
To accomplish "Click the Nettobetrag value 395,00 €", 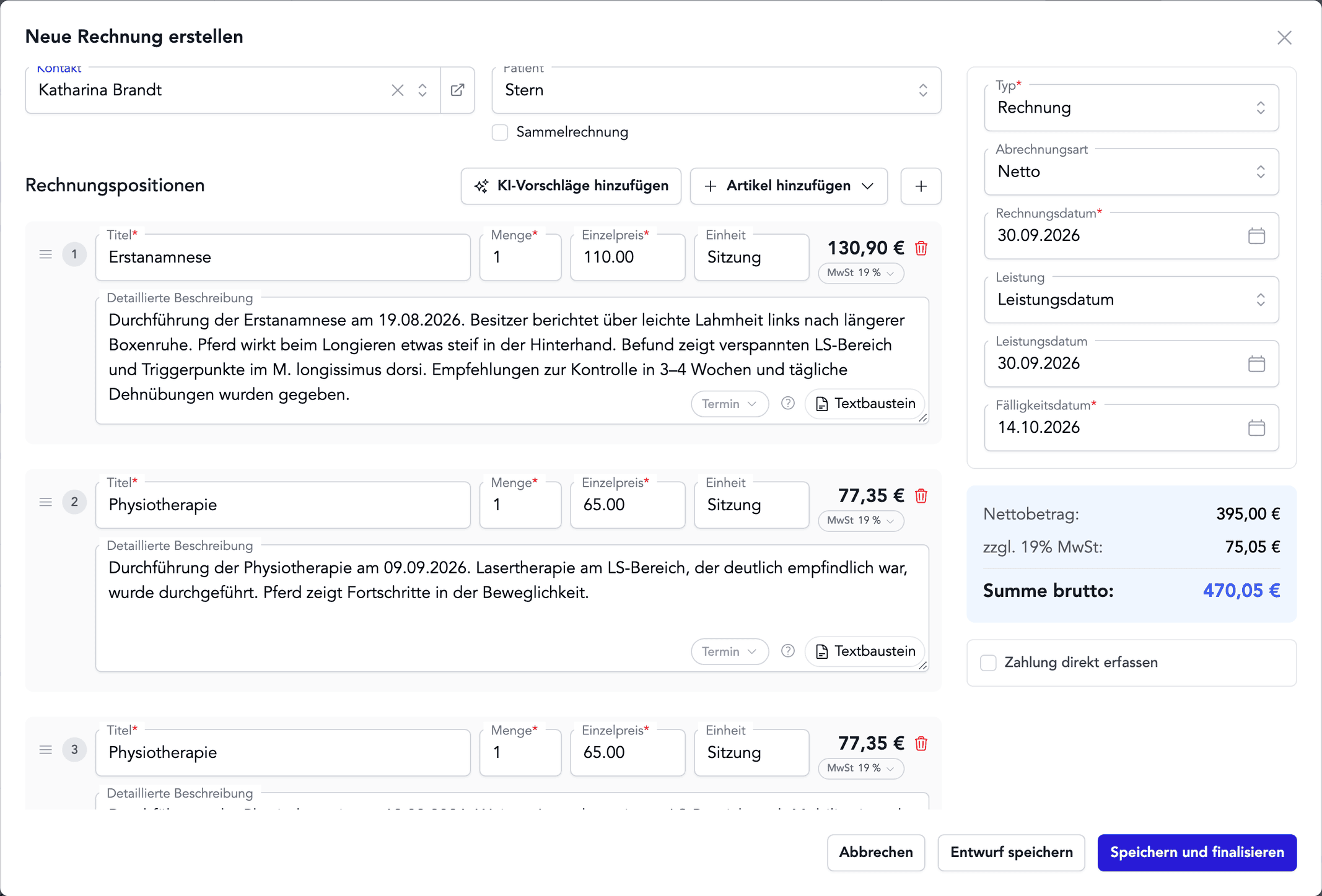I will [x=1248, y=514].
